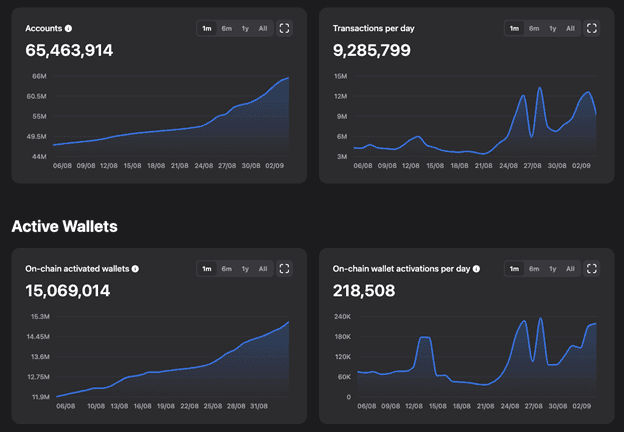Show All time range for Accounts
This screenshot has width=624, height=432.
pyautogui.click(x=262, y=29)
